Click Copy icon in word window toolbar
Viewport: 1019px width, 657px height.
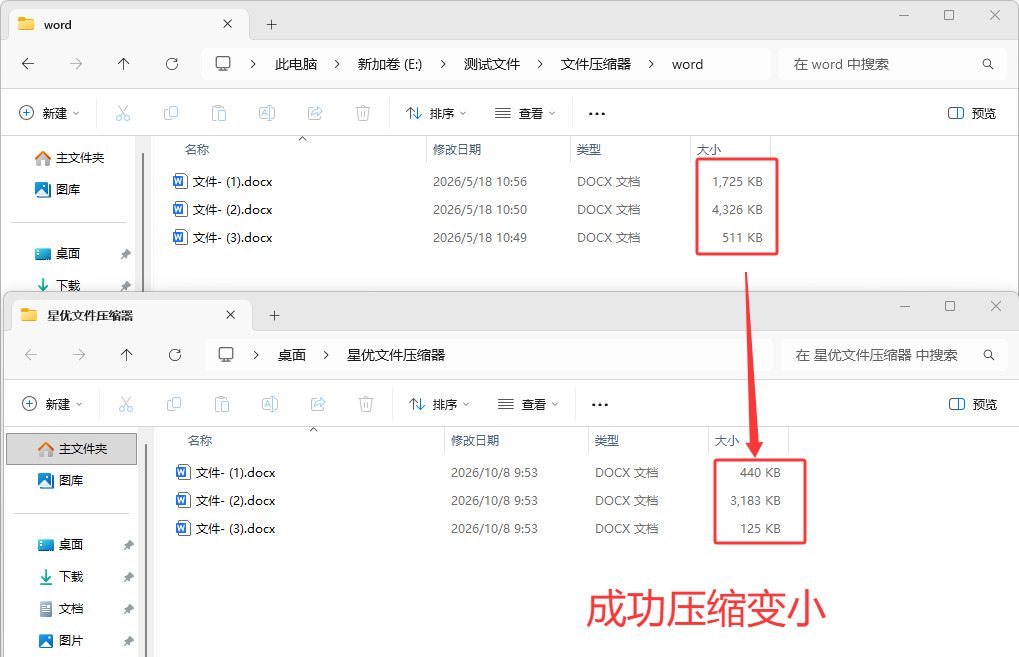point(171,113)
